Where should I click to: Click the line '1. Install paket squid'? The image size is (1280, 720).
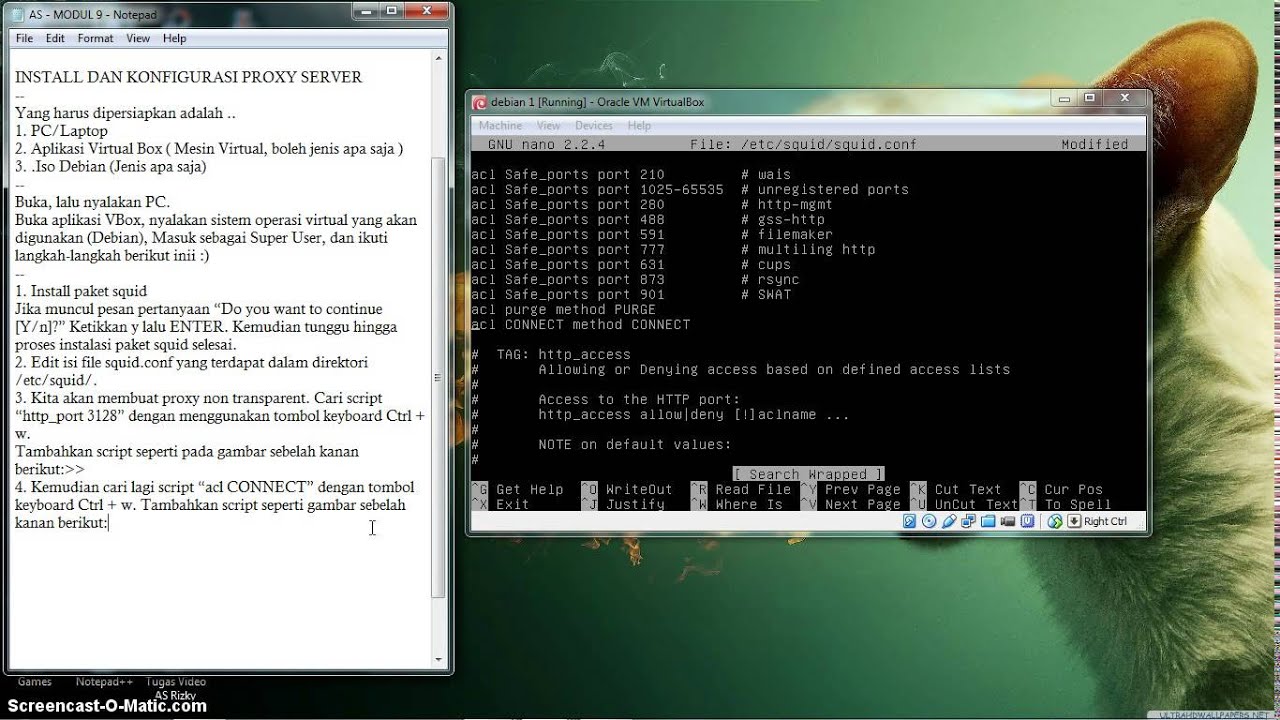[81, 291]
